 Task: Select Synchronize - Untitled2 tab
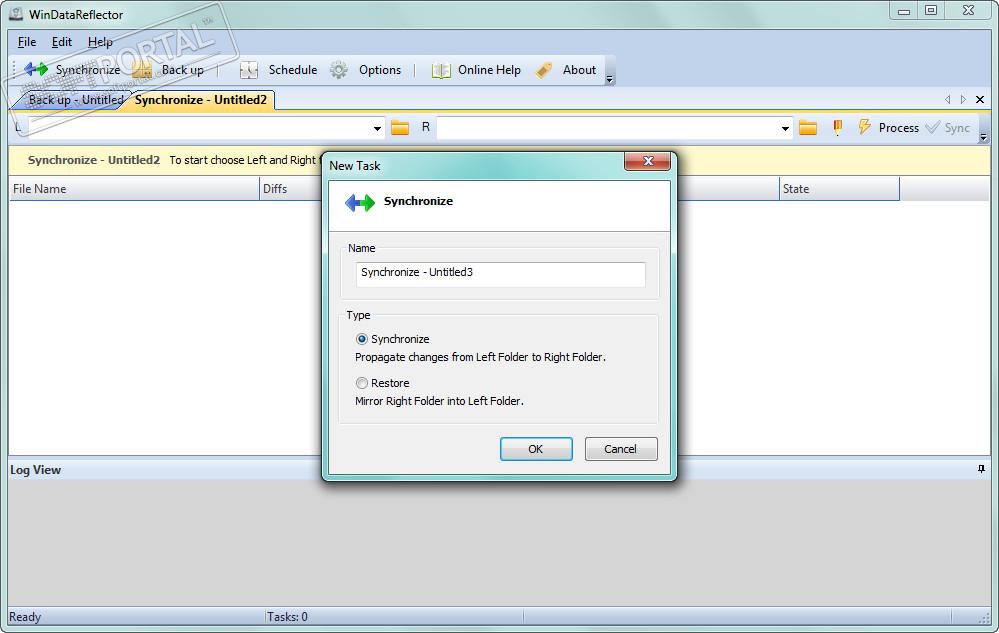(x=201, y=100)
